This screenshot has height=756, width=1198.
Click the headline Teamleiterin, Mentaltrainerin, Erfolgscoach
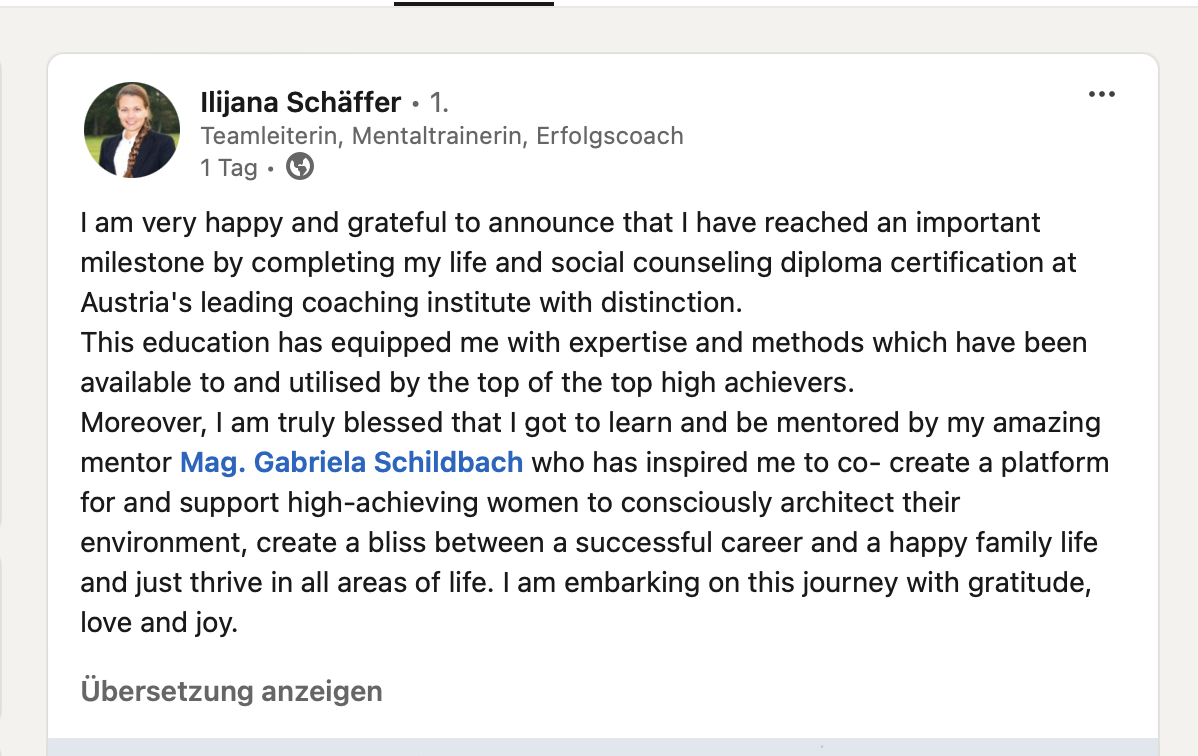click(x=442, y=135)
